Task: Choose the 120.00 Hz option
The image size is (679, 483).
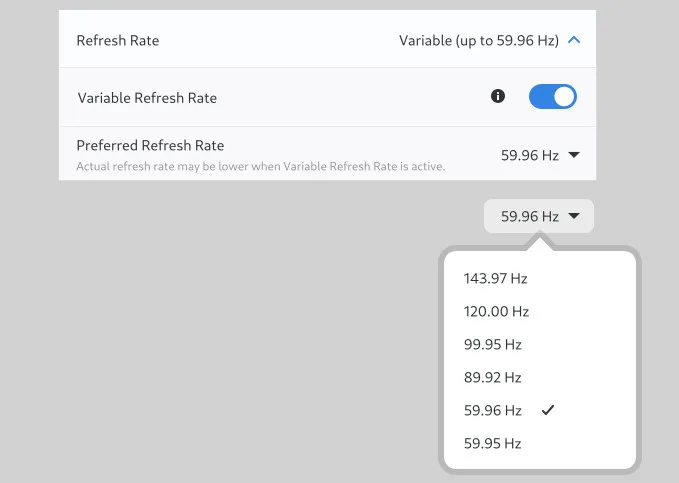Action: pyautogui.click(x=540, y=311)
